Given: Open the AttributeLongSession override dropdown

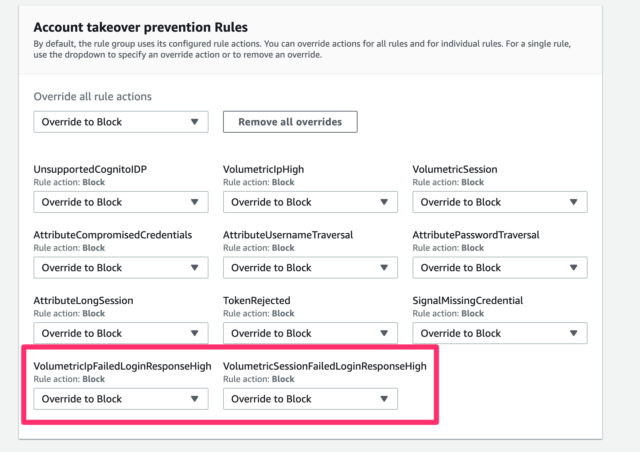Looking at the screenshot, I should point(121,333).
